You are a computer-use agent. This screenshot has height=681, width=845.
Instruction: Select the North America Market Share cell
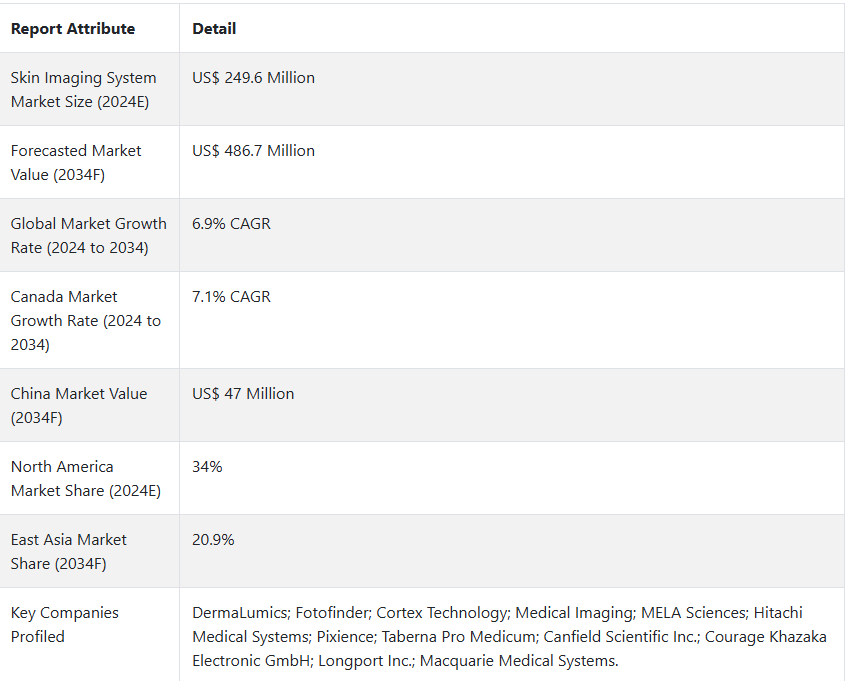coord(85,479)
